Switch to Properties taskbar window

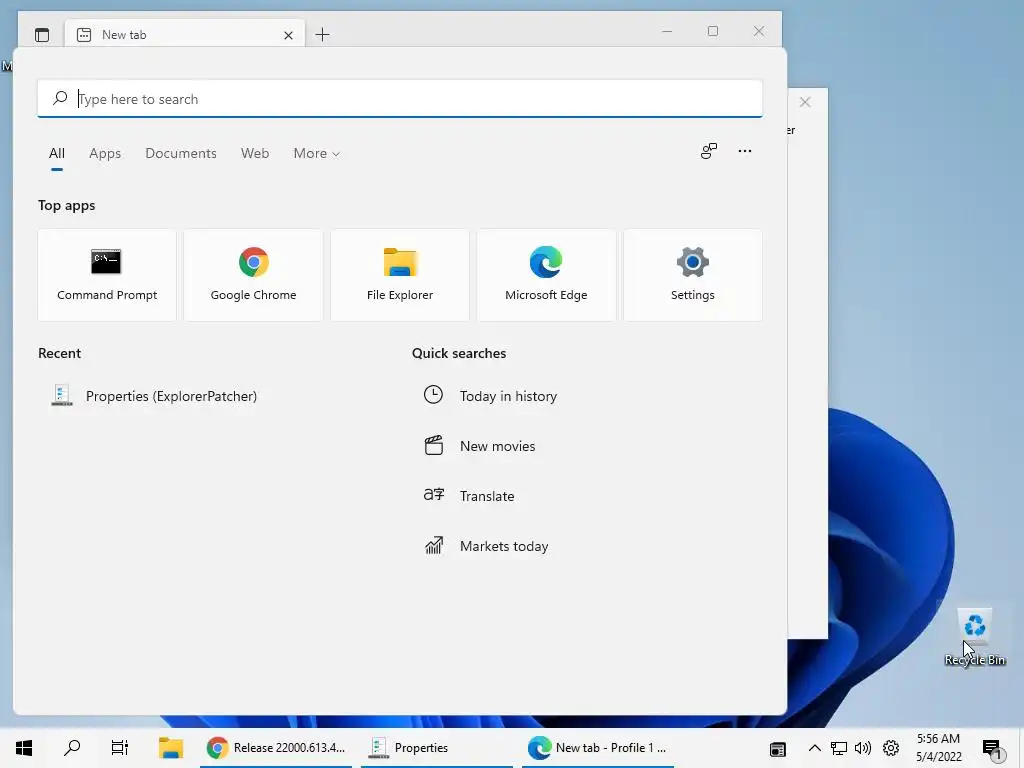coord(436,748)
